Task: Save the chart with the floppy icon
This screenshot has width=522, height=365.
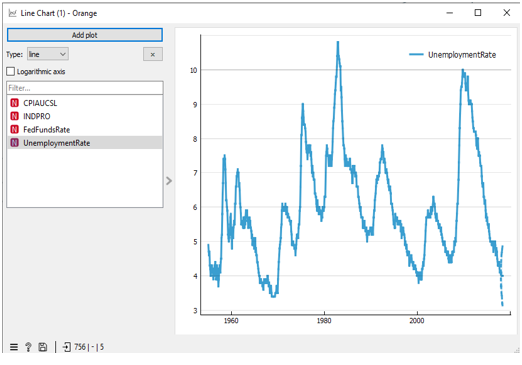Action: coord(43,347)
